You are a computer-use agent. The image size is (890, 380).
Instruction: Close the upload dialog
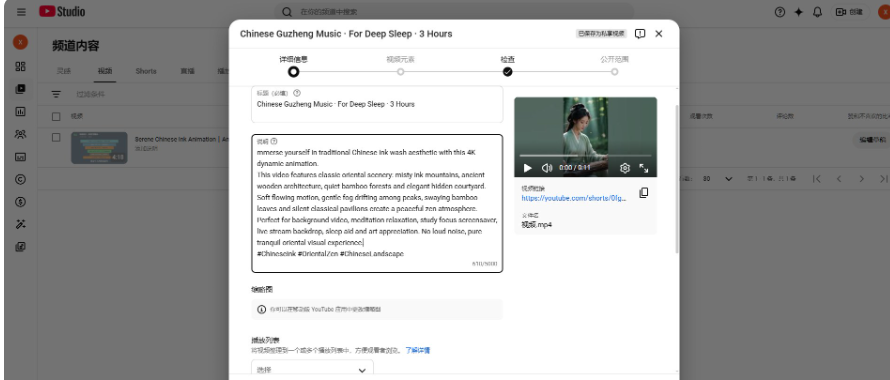[x=658, y=34]
